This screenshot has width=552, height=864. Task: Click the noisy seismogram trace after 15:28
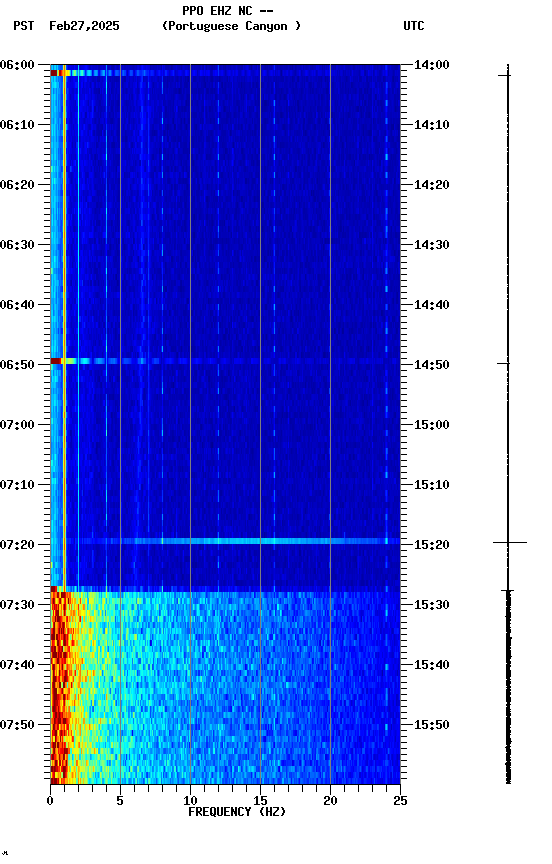tap(508, 687)
